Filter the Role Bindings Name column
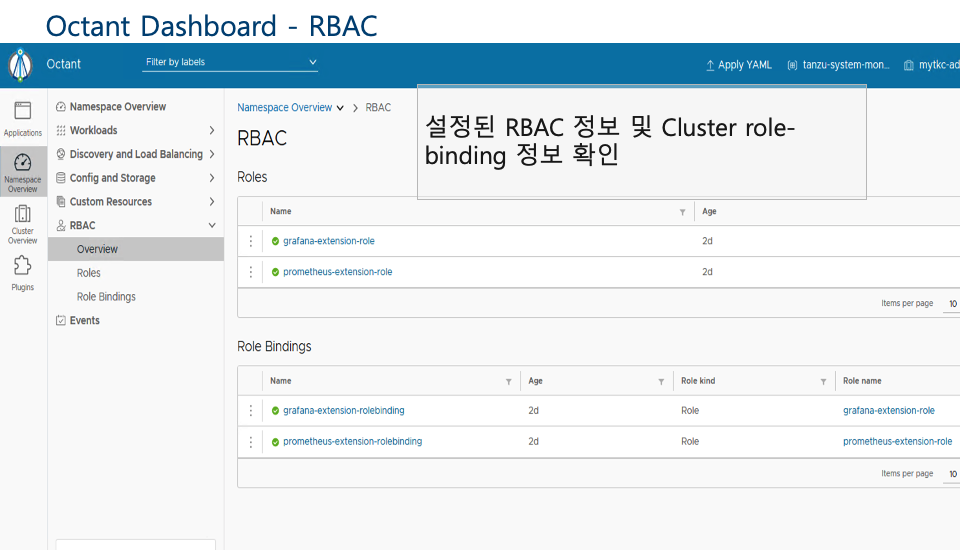This screenshot has width=960, height=550. click(x=508, y=382)
